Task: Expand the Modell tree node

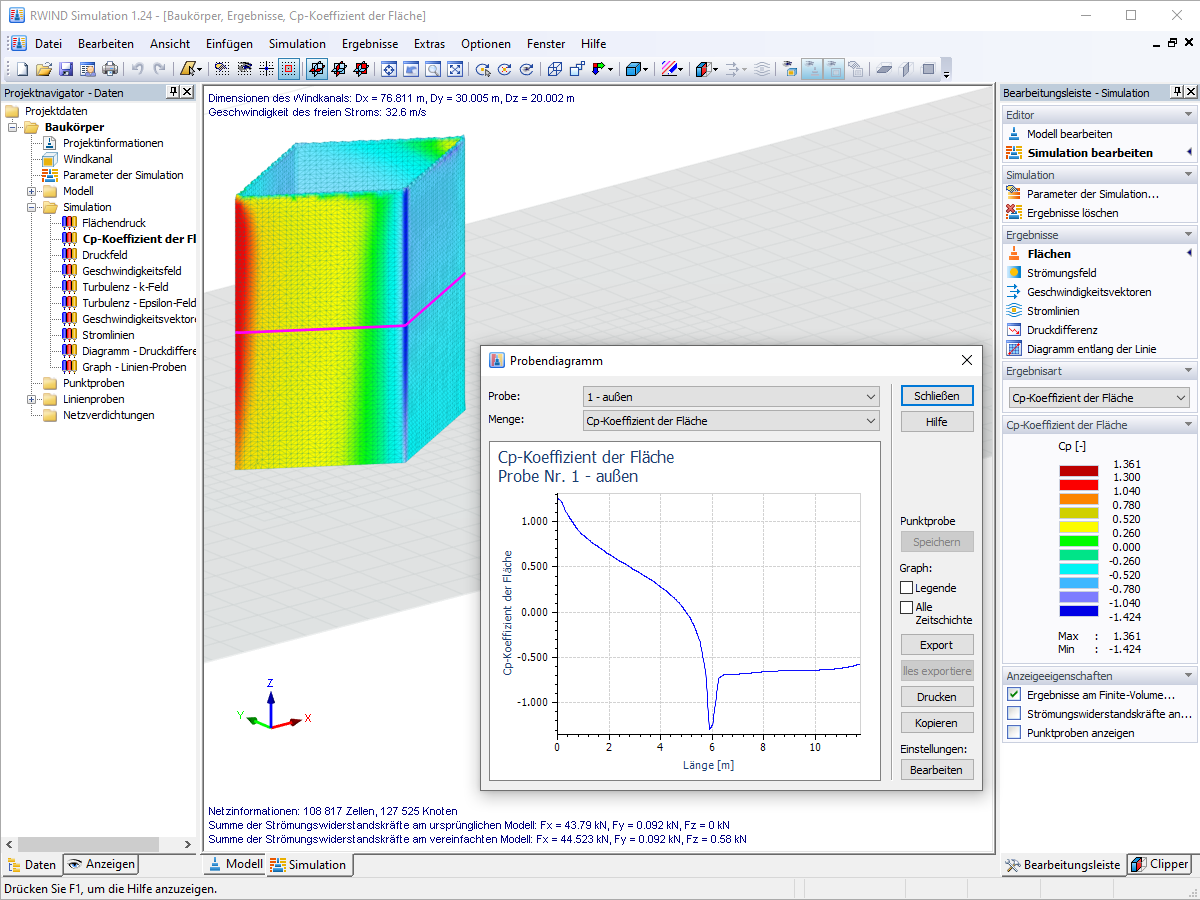Action: pyautogui.click(x=32, y=191)
